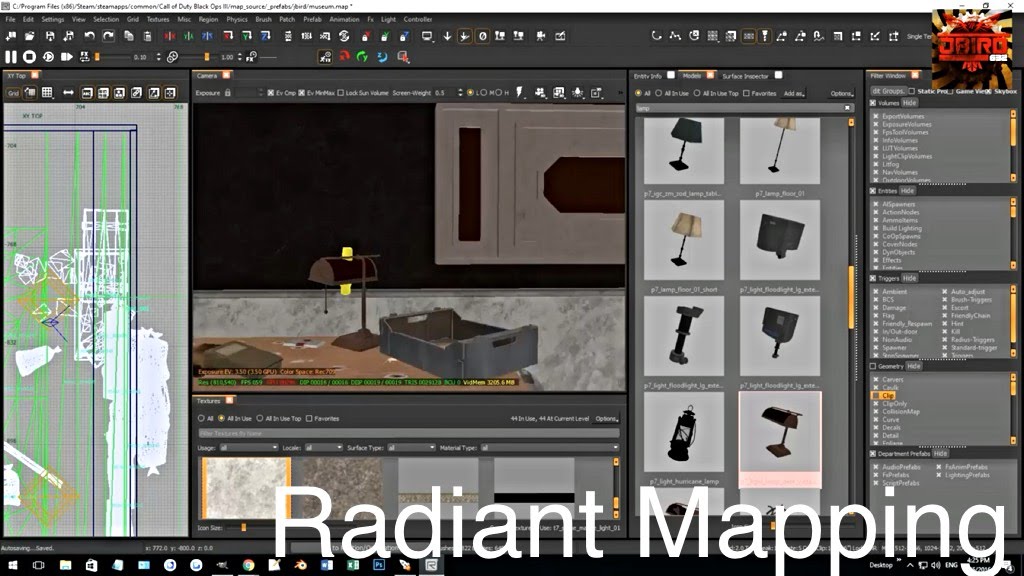Image resolution: width=1024 pixels, height=576 pixels.
Task: Rotate selection about Y axis green icon
Action: pos(247,37)
